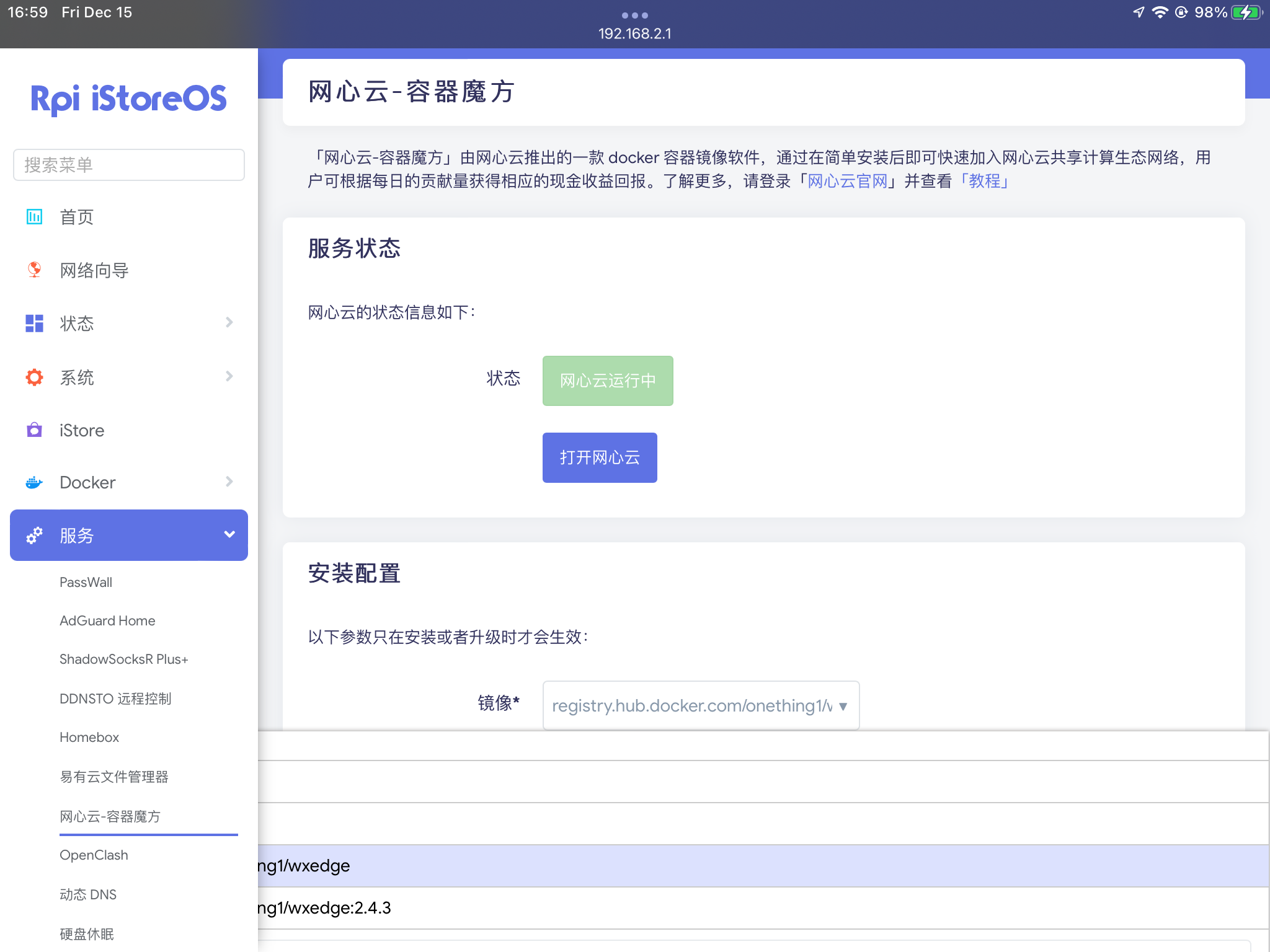Click the home page chart icon
Viewport: 1270px width, 952px height.
34,217
